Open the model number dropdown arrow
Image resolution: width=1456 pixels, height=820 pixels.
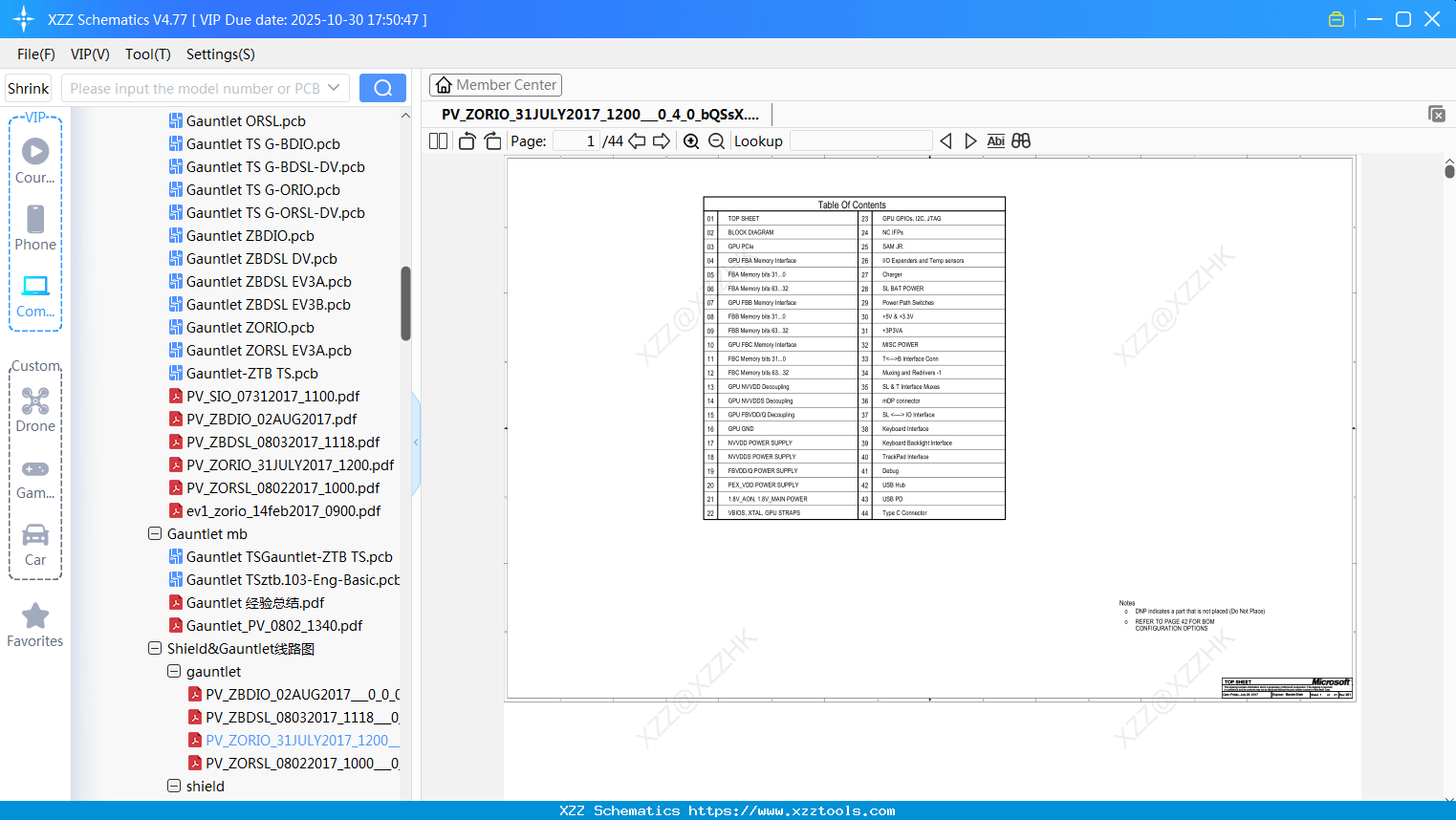(x=334, y=88)
